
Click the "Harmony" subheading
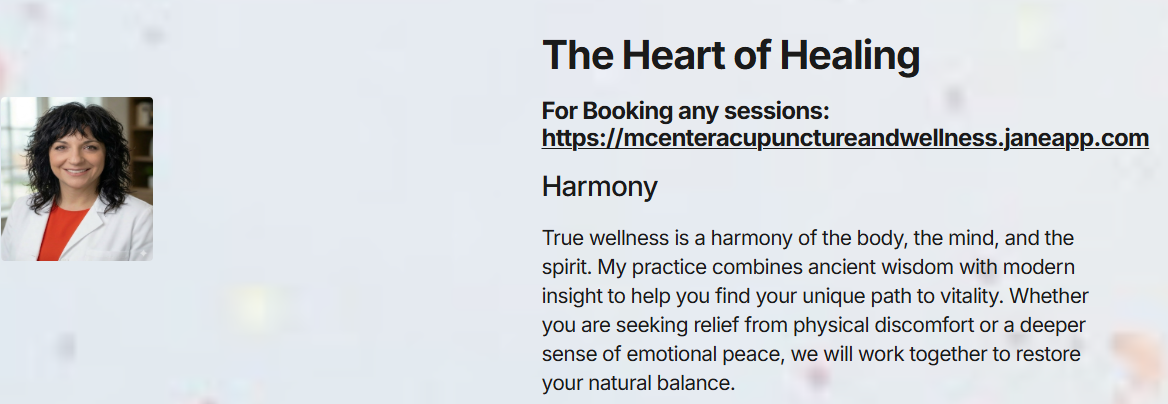pos(599,187)
